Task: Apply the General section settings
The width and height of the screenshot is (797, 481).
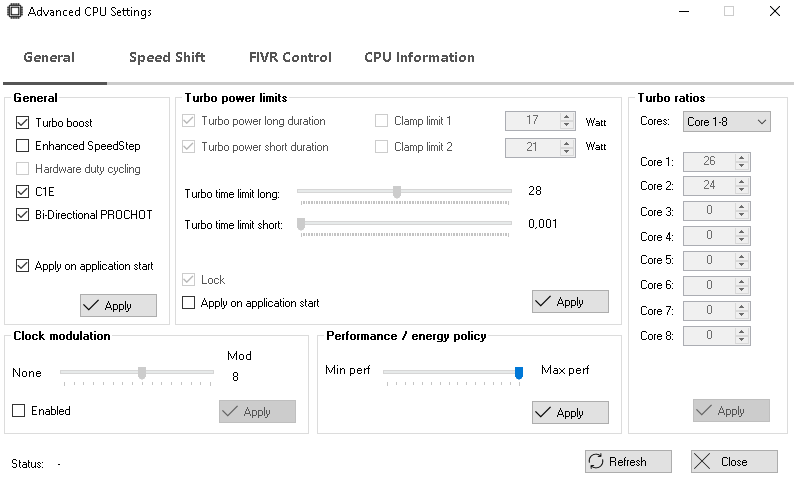Action: pos(118,305)
